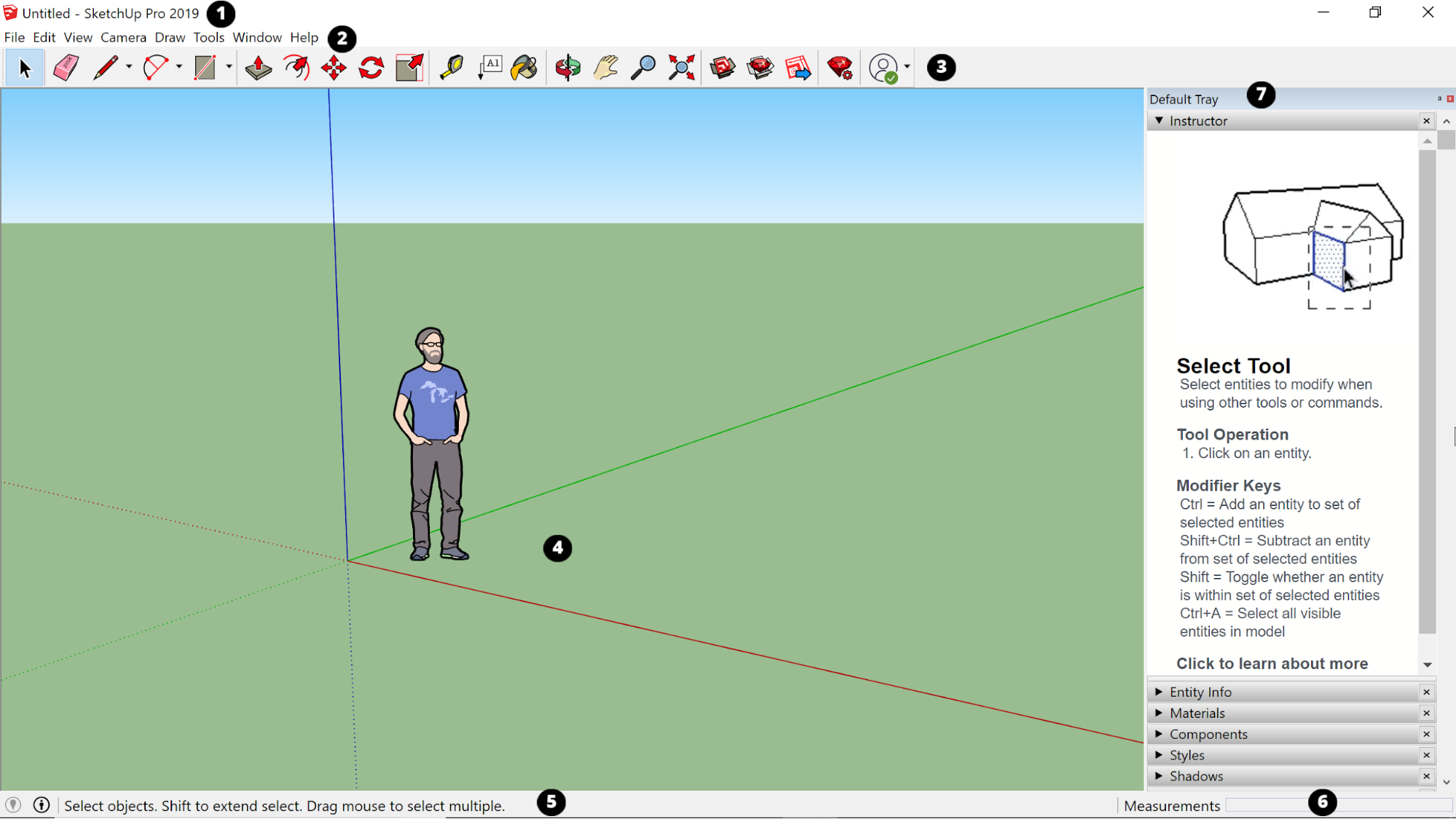This screenshot has height=819, width=1456.
Task: Click the Push/Pull tool
Action: pos(258,67)
